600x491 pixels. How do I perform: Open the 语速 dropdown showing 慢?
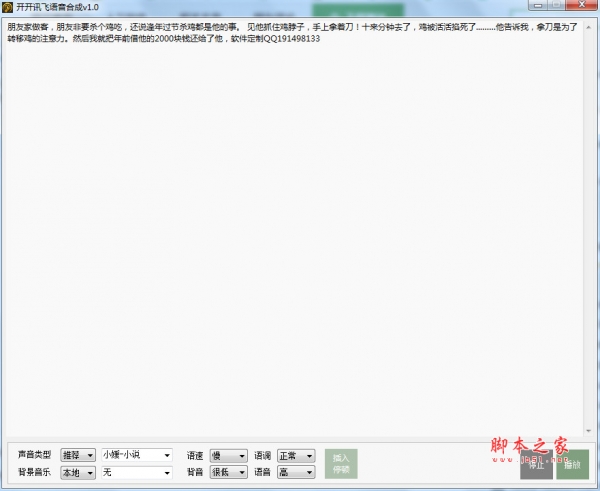tap(228, 455)
